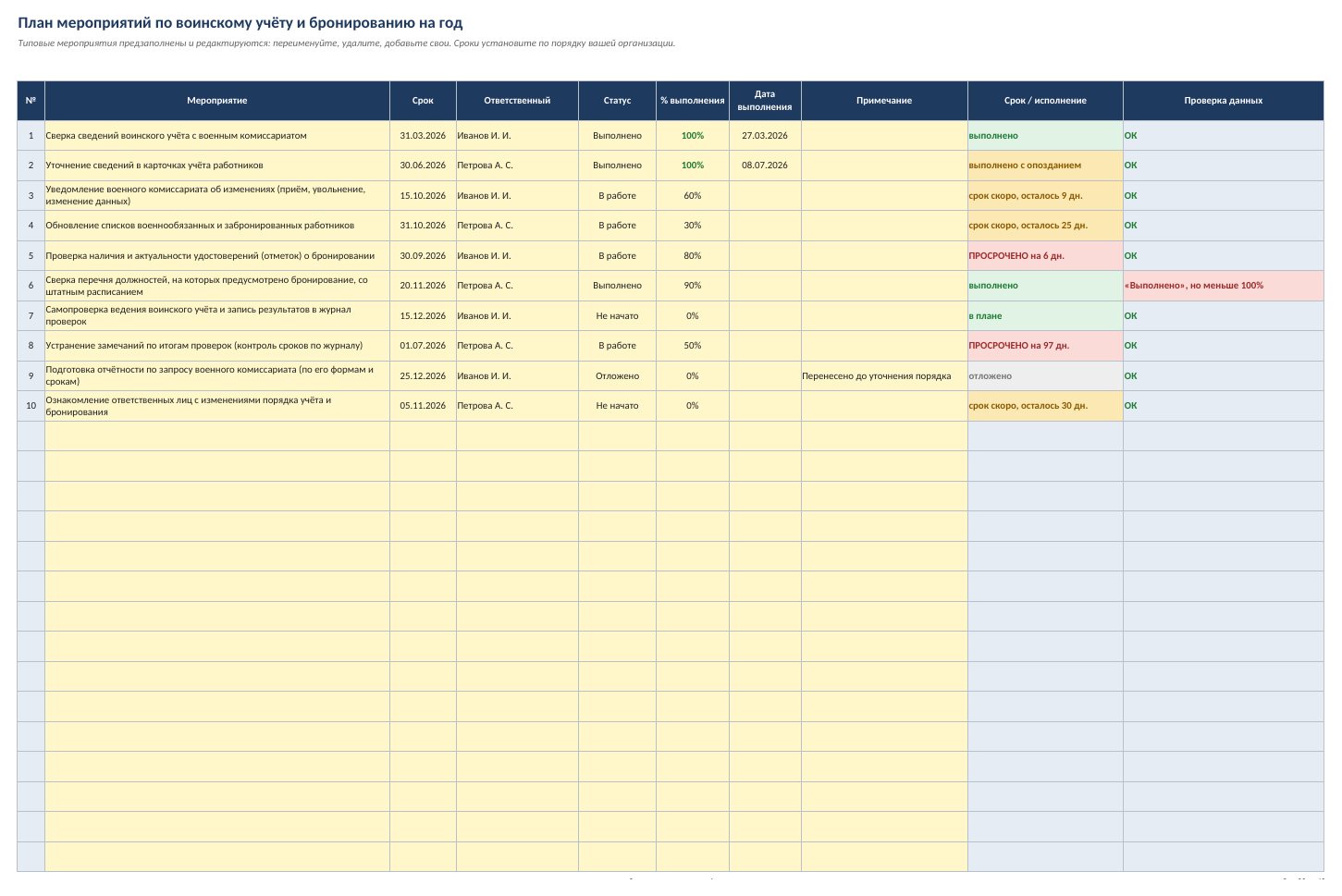Click the title 'План мероприятий по воинскому учёту и бронированию на год'
The image size is (1342, 896).
pyautogui.click(x=240, y=23)
